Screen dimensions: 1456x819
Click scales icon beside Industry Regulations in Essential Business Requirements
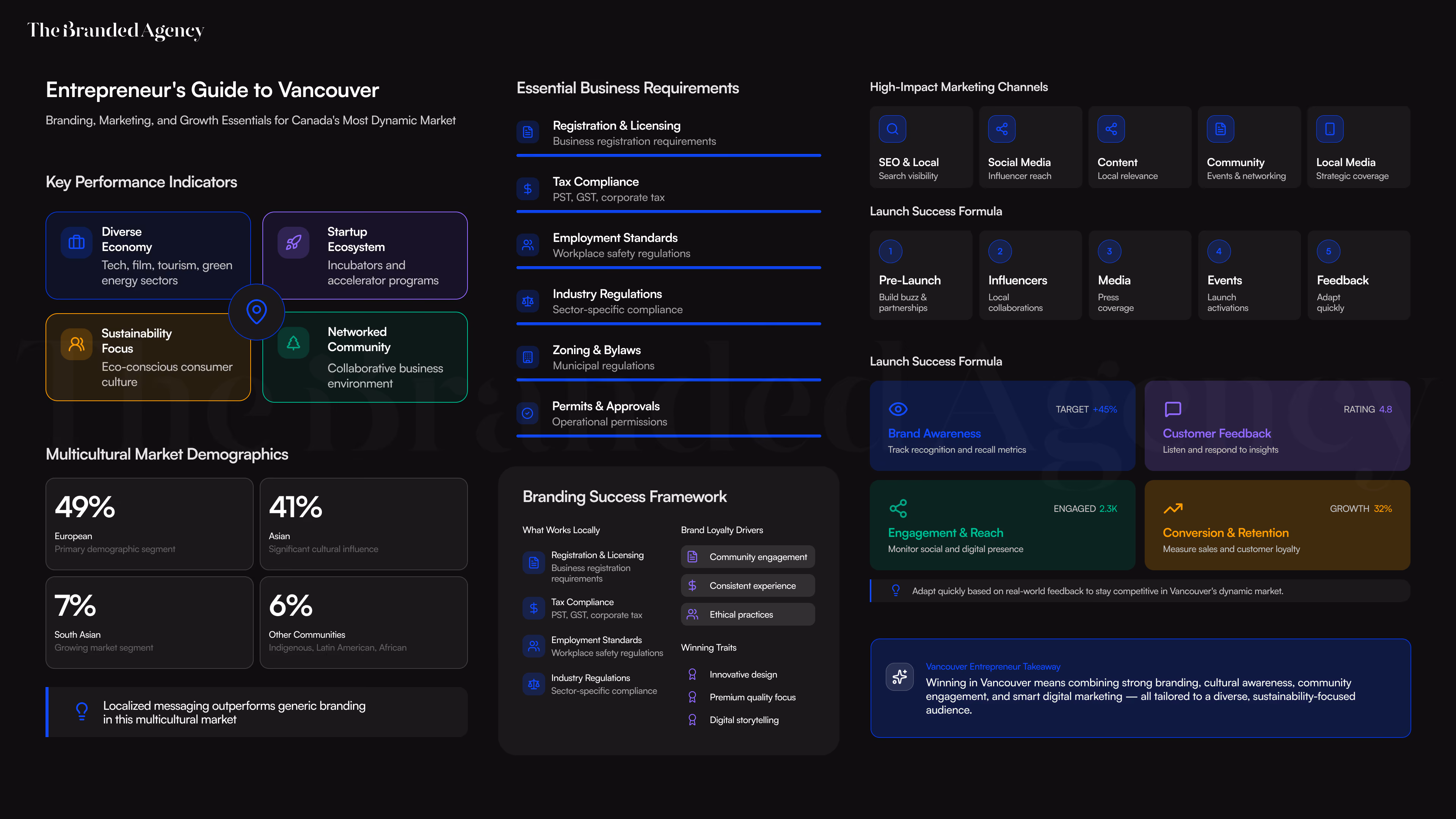(527, 301)
